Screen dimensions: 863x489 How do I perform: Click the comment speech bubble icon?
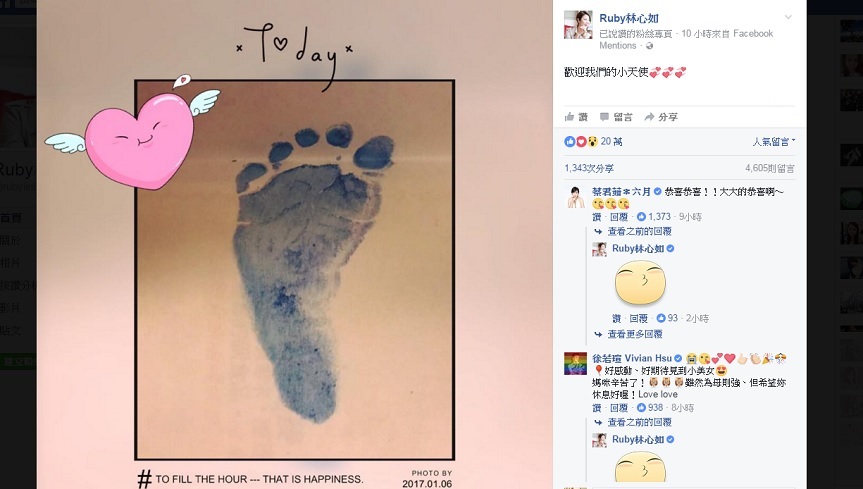point(604,117)
